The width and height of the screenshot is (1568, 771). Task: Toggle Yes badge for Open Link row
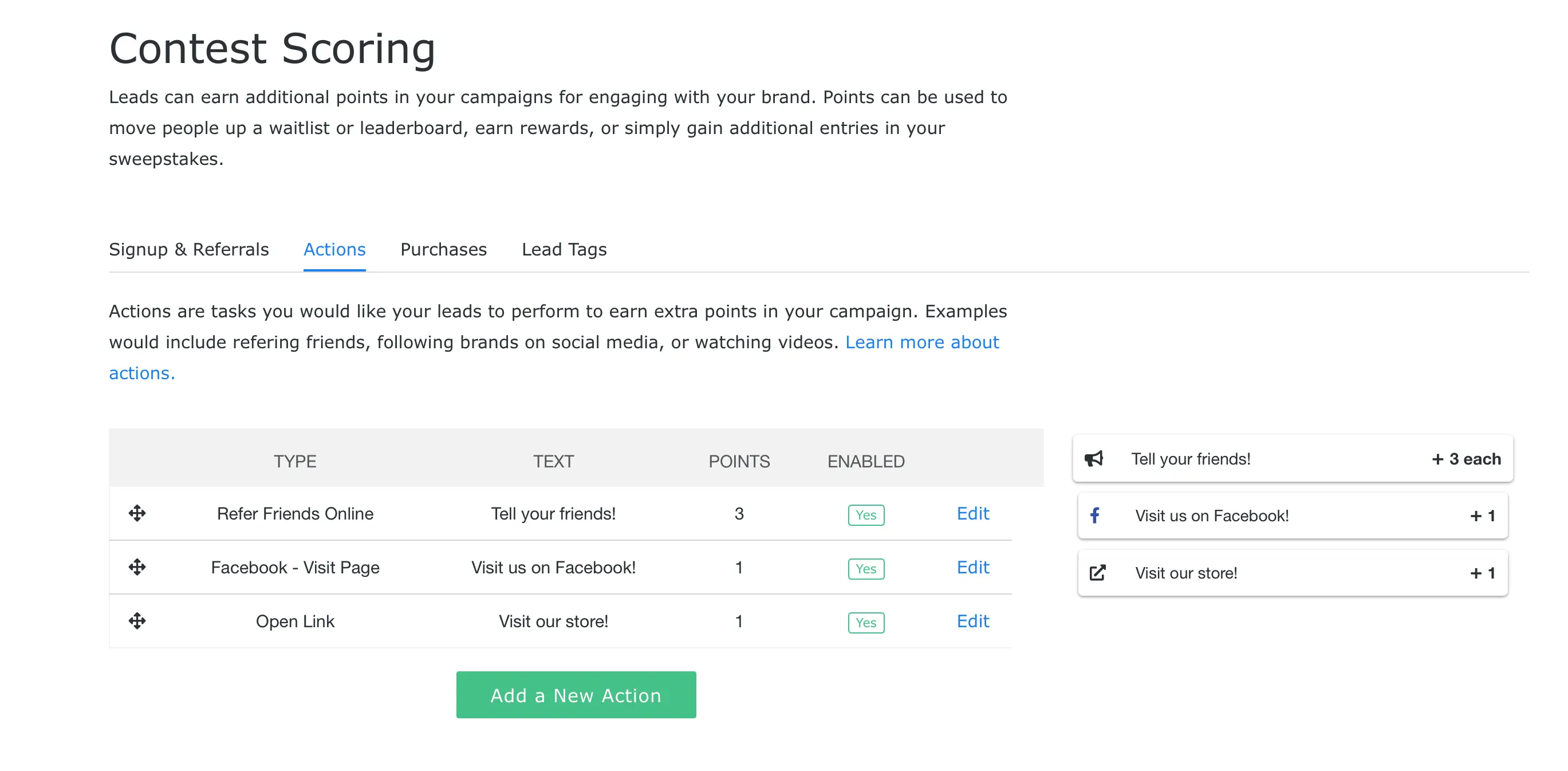(x=865, y=622)
